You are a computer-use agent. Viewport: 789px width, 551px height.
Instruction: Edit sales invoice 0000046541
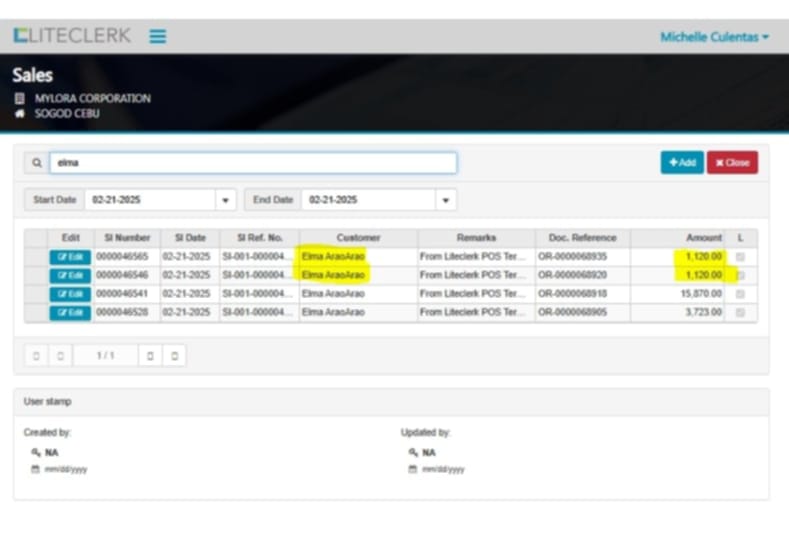[70, 294]
